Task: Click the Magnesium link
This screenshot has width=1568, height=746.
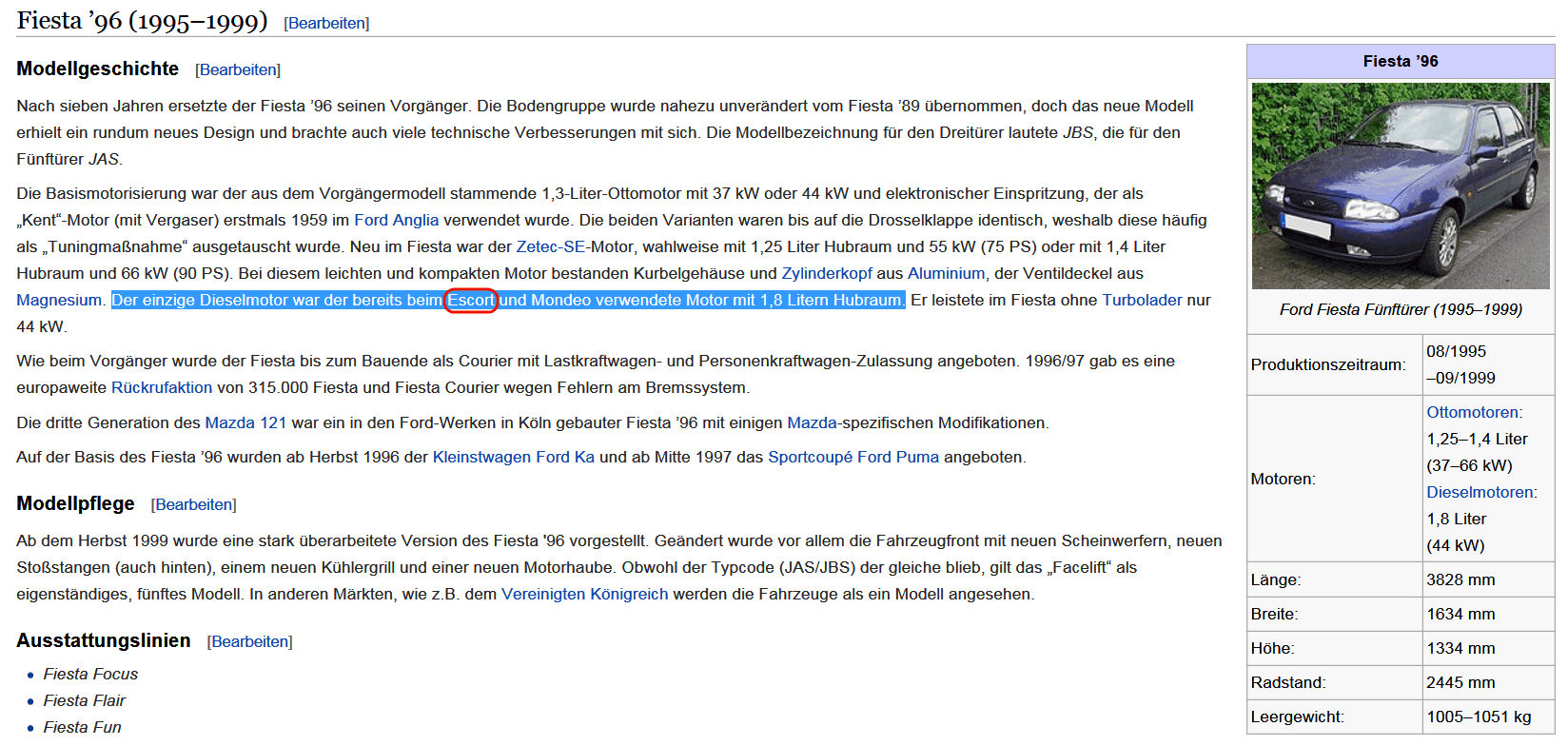Action: point(58,301)
